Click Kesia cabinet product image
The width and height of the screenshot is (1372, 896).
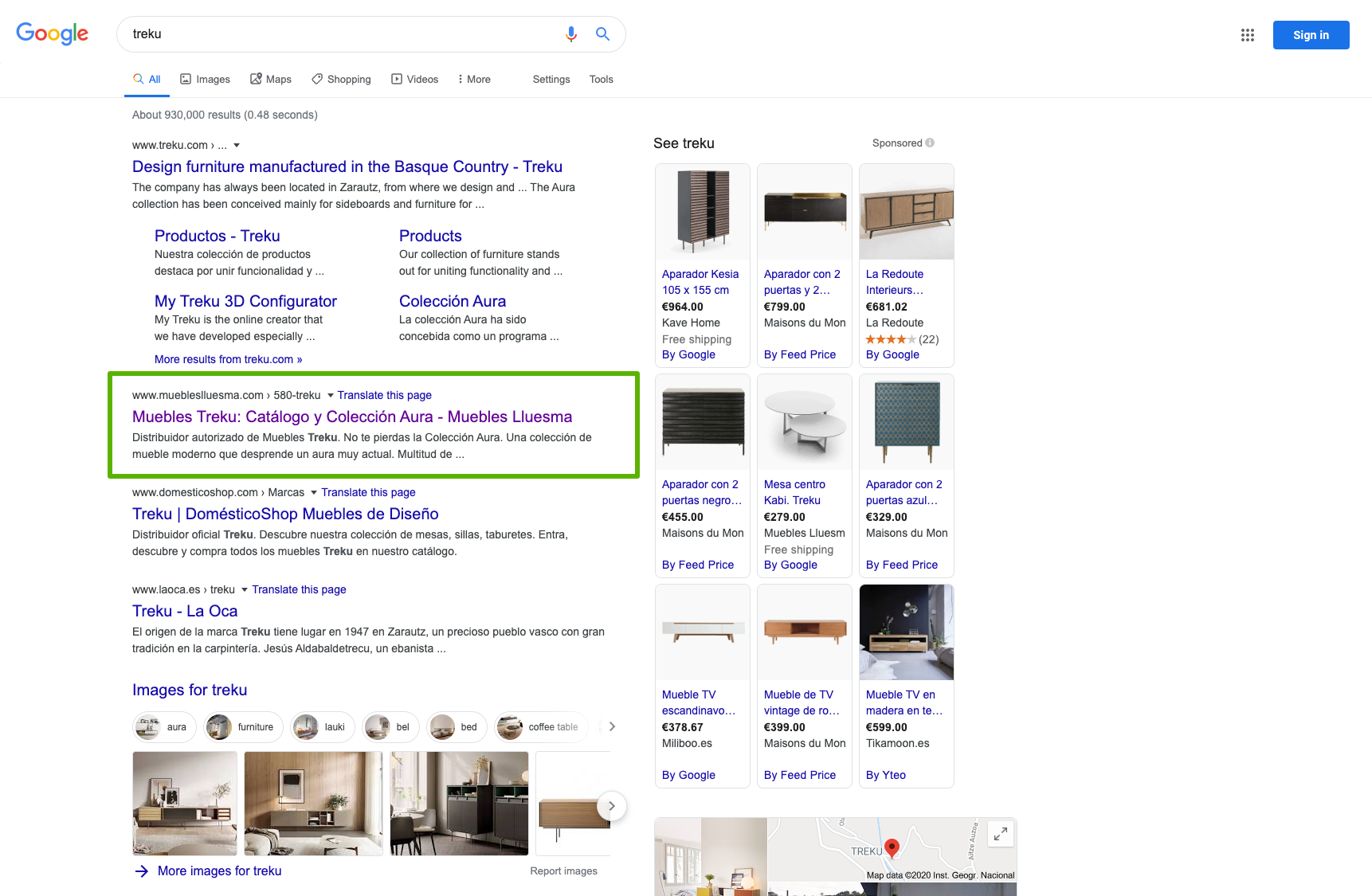(703, 212)
